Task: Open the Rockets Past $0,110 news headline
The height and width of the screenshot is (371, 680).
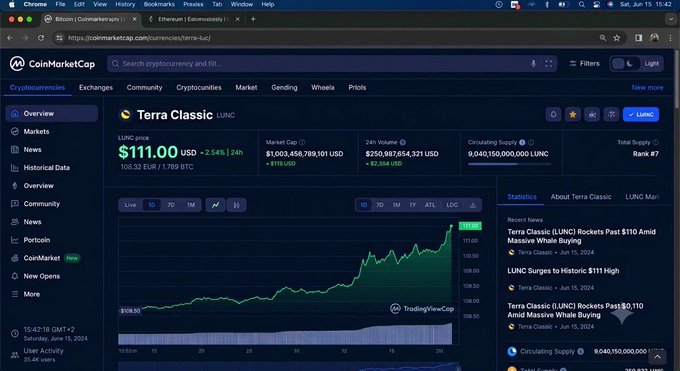Action: coord(575,310)
